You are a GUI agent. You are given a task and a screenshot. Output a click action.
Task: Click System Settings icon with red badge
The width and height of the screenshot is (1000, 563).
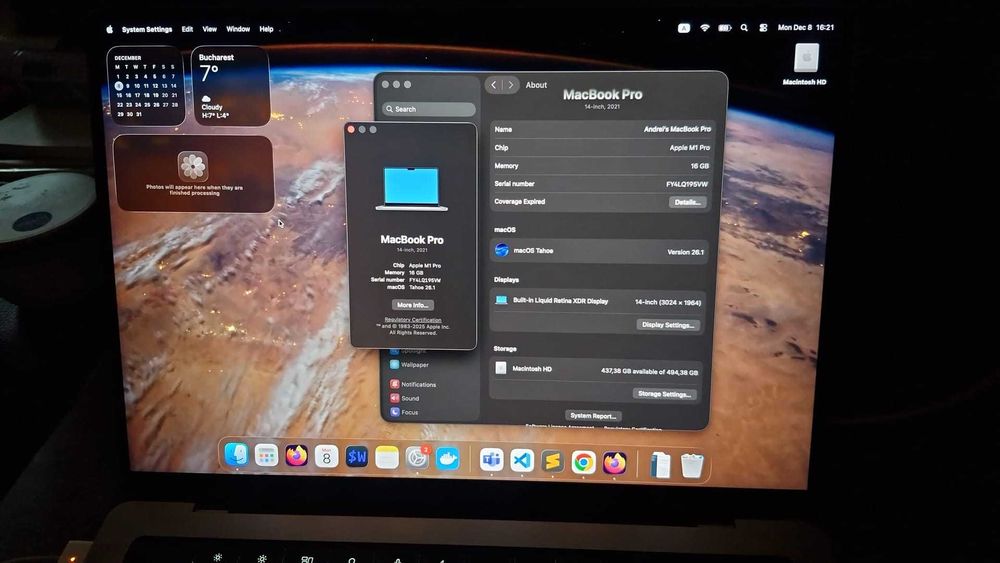pos(417,458)
